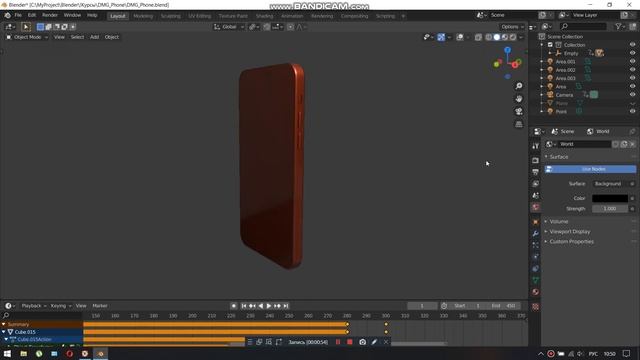
Task: Open the Window menu
Action: [72, 16]
